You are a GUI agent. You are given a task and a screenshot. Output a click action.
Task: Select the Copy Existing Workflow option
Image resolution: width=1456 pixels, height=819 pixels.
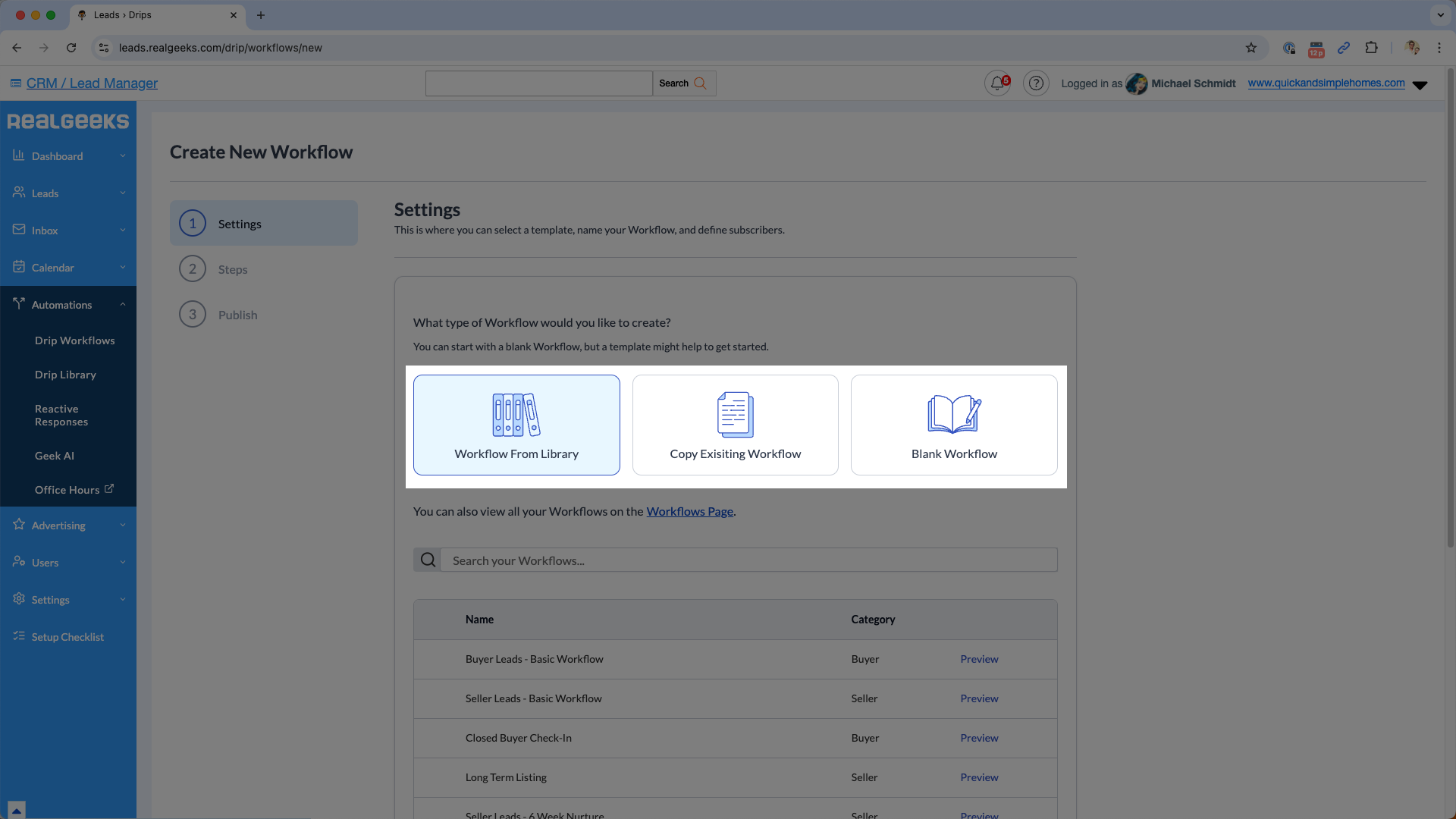[735, 425]
